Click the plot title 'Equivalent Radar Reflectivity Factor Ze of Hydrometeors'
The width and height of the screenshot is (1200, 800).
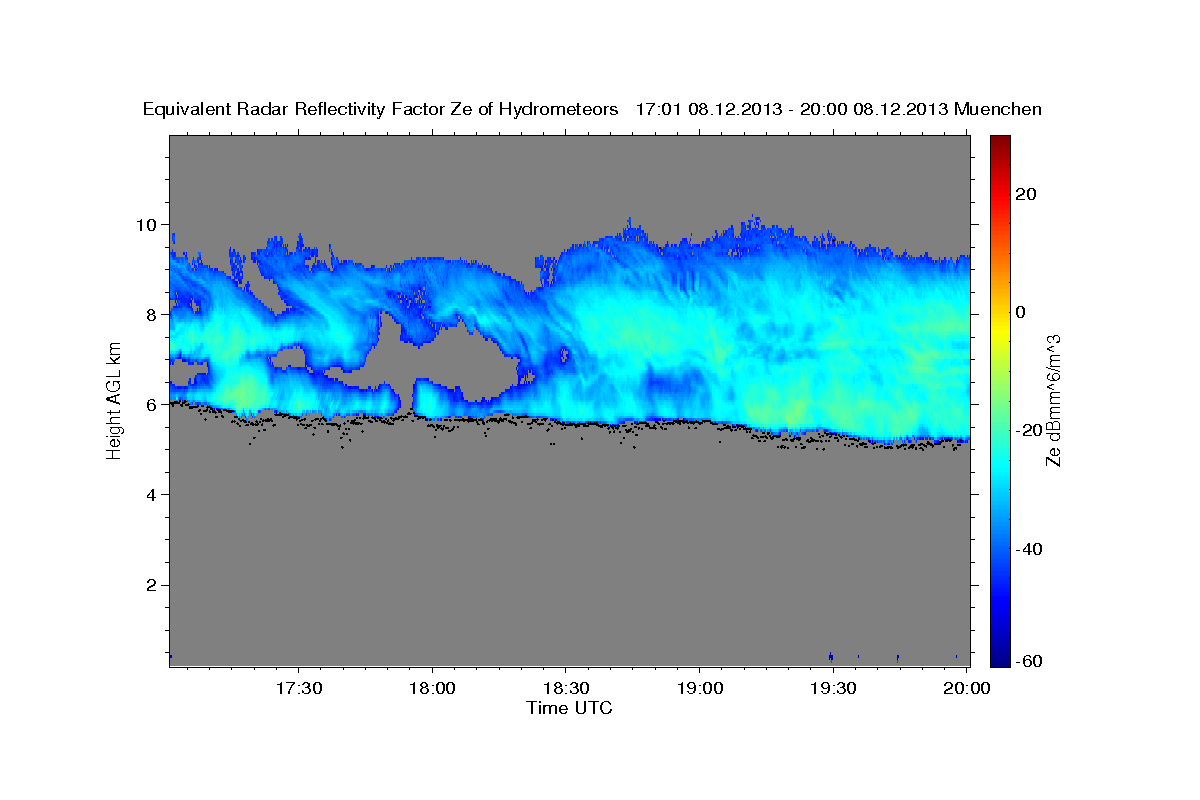click(381, 110)
